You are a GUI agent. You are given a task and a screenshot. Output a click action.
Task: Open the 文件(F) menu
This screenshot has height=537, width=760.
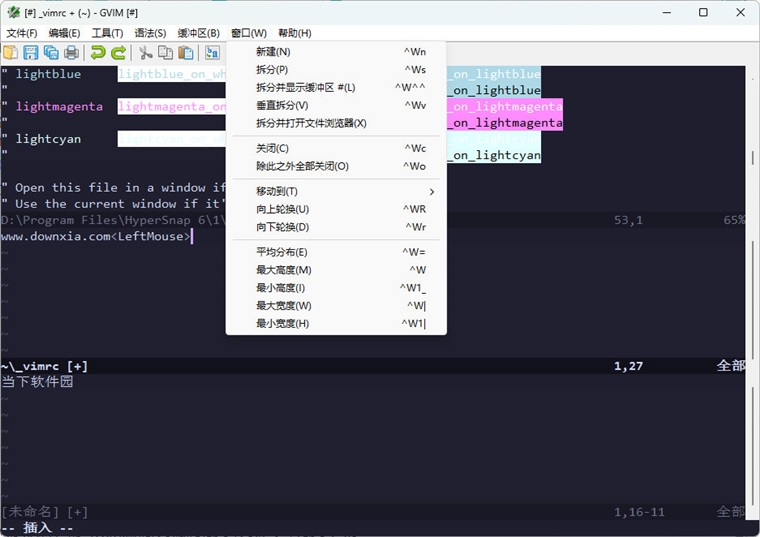22,33
